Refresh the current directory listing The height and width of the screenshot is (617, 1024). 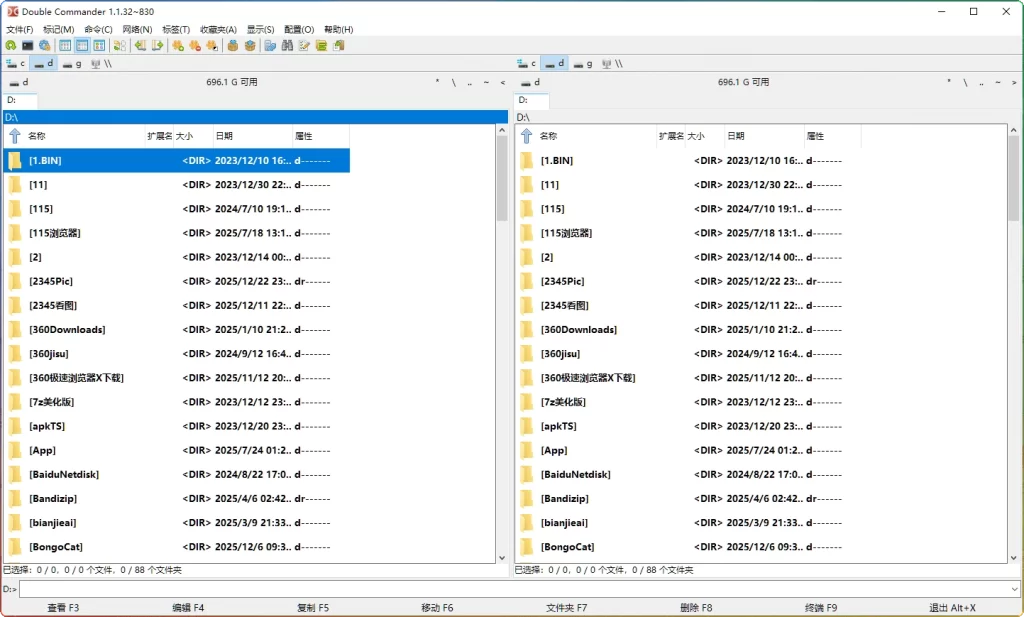pos(11,45)
